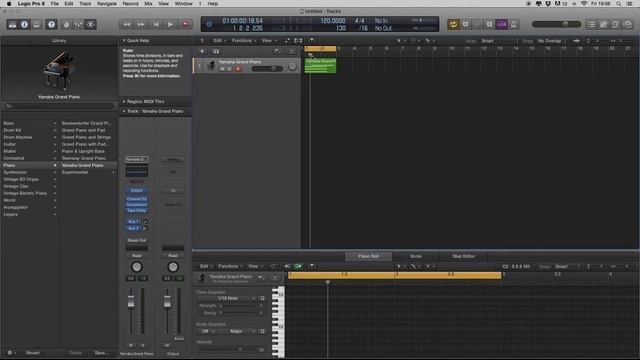This screenshot has width=640, height=360.
Task: Open Mix menu in menu bar
Action: pyautogui.click(x=148, y=4)
